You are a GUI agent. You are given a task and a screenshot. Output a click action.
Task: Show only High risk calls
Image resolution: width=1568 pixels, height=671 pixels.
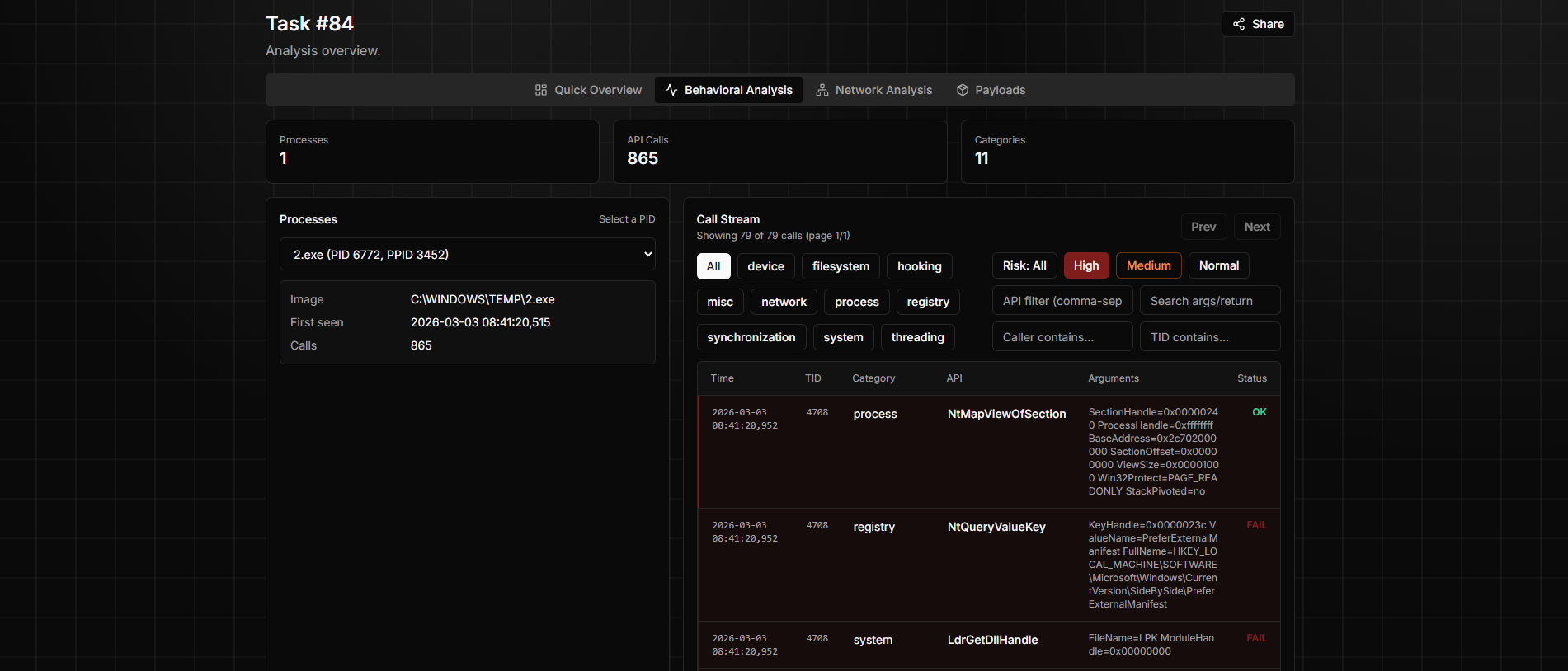(x=1086, y=265)
